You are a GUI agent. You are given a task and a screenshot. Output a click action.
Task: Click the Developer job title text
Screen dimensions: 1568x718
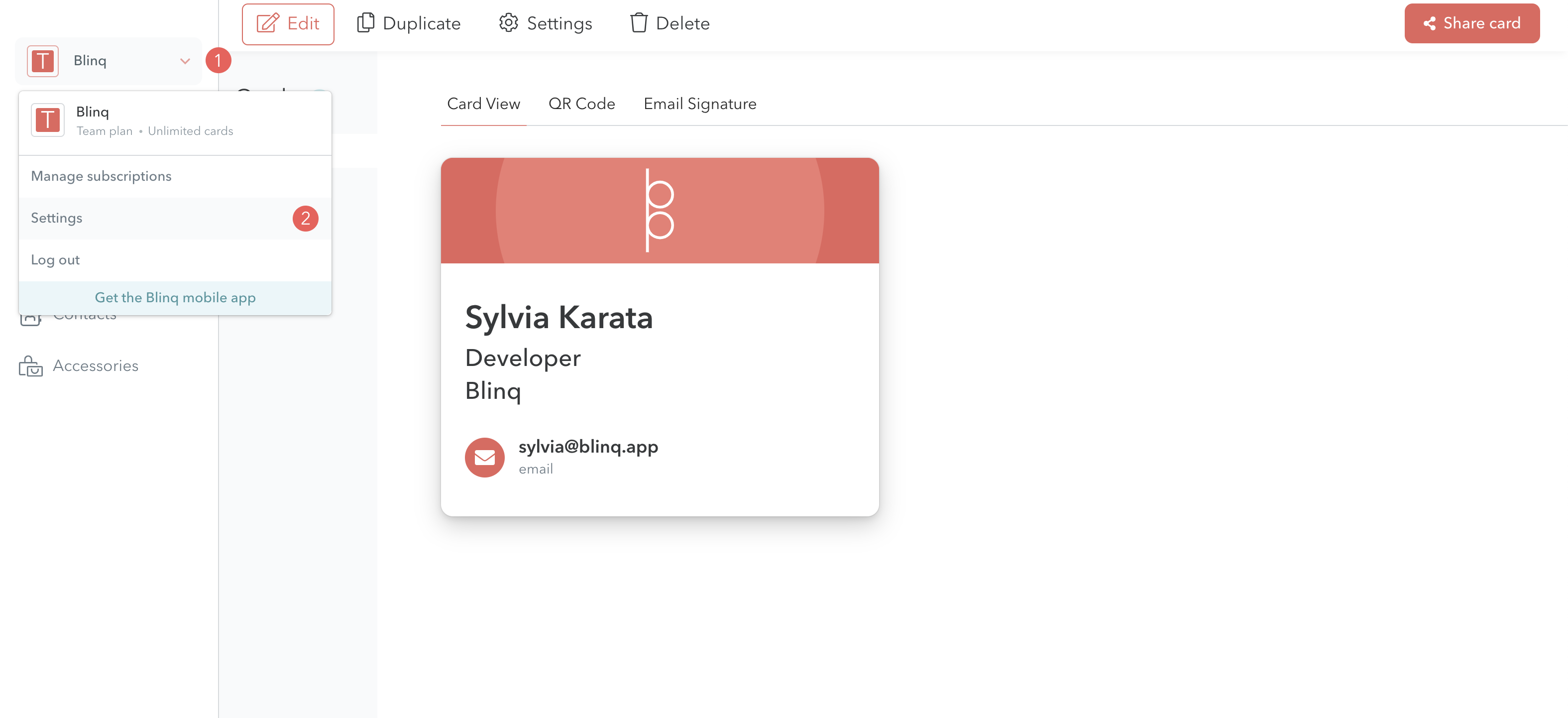tap(523, 358)
